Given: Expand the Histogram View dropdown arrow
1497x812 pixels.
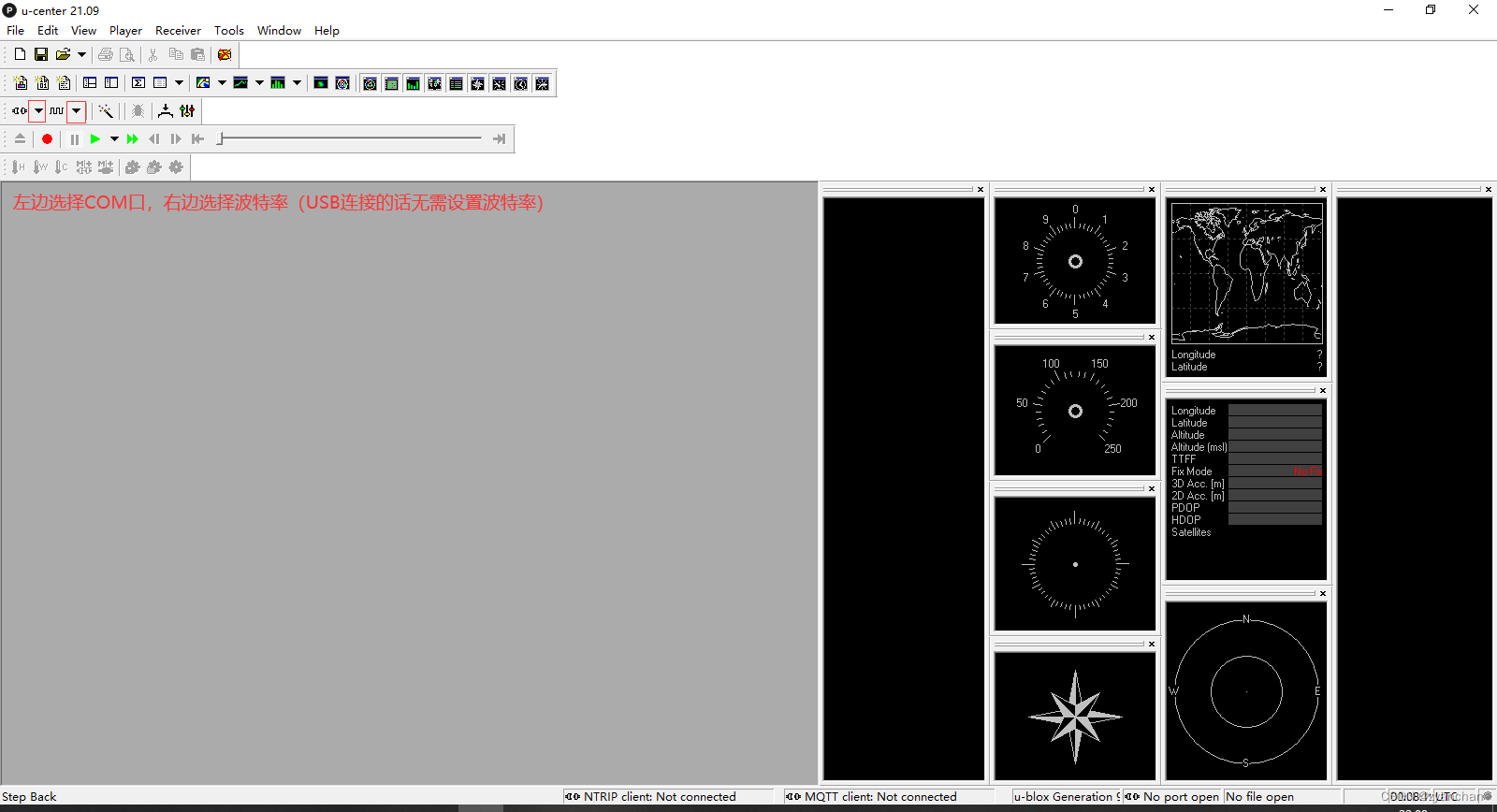Looking at the screenshot, I should pos(297,83).
